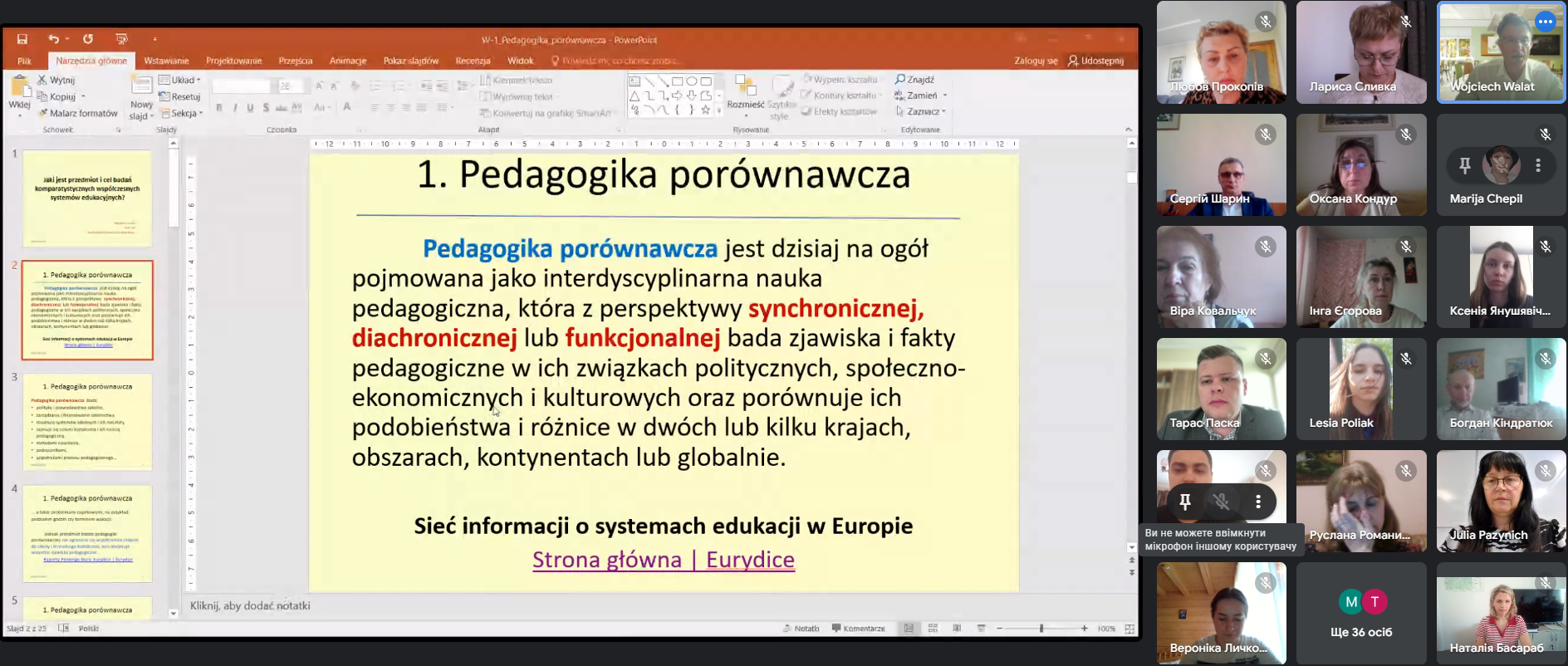Click pin icon on Marija Chepil tile
This screenshot has width=1568, height=666.
coord(1465,166)
